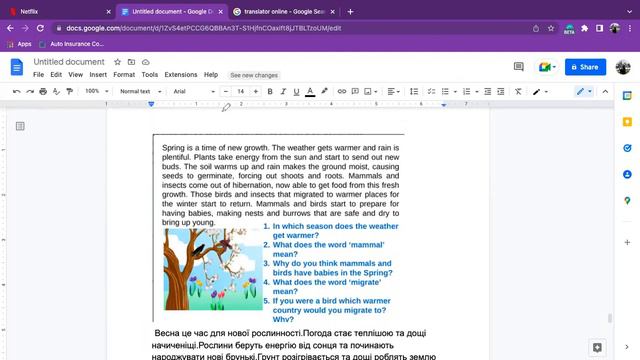Show document outline icon
Screen dimensions: 640x360
[20, 126]
